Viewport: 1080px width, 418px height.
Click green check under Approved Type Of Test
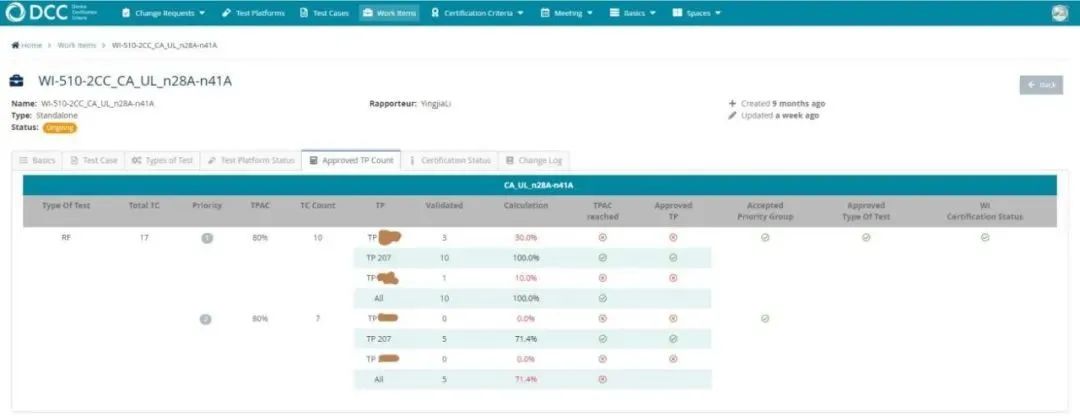tap(866, 238)
